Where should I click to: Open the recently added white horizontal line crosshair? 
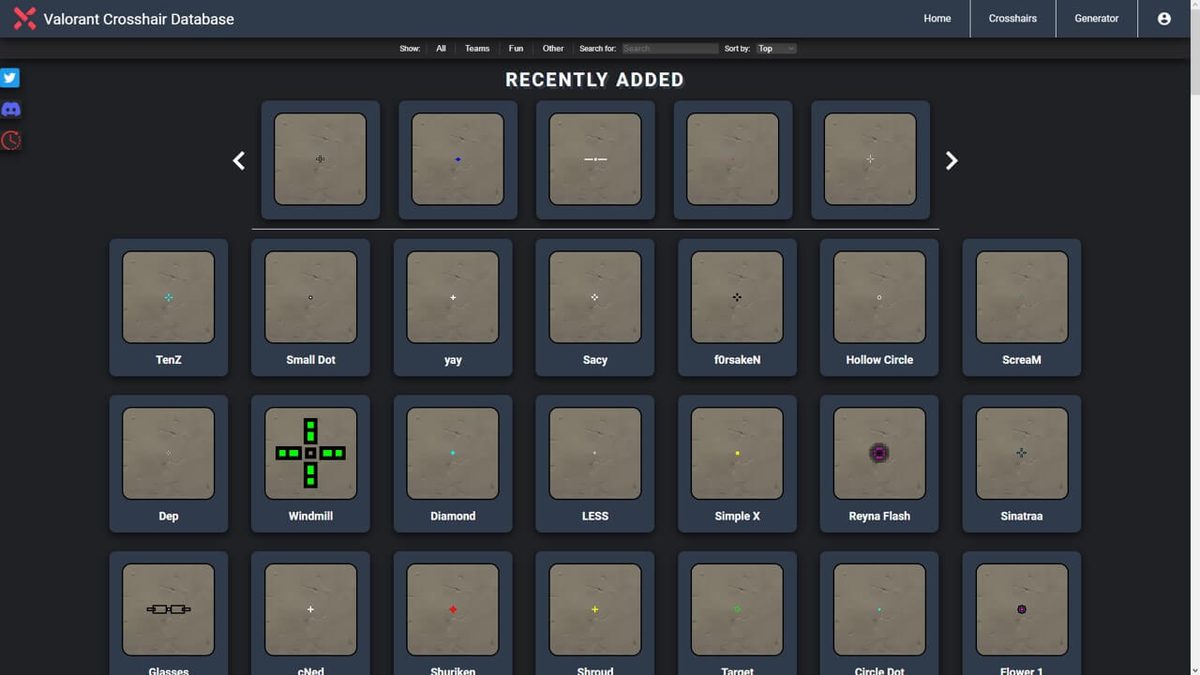pyautogui.click(x=595, y=159)
